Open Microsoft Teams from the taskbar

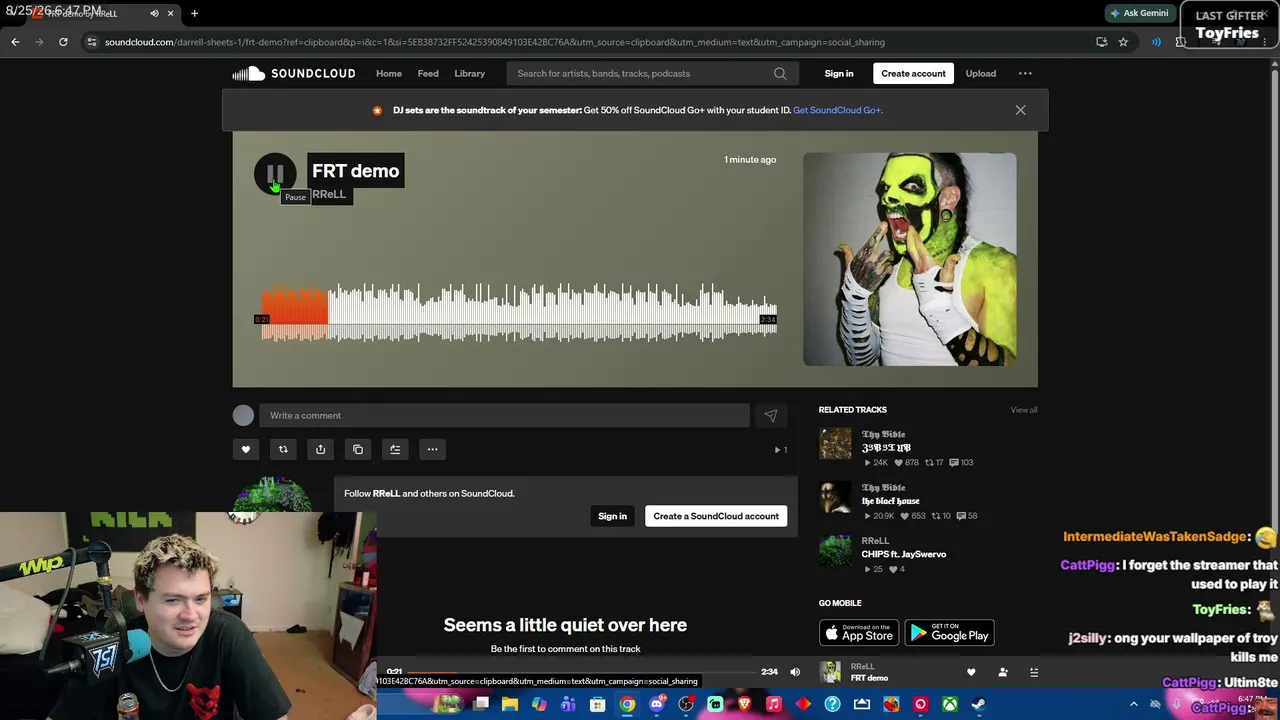click(569, 704)
